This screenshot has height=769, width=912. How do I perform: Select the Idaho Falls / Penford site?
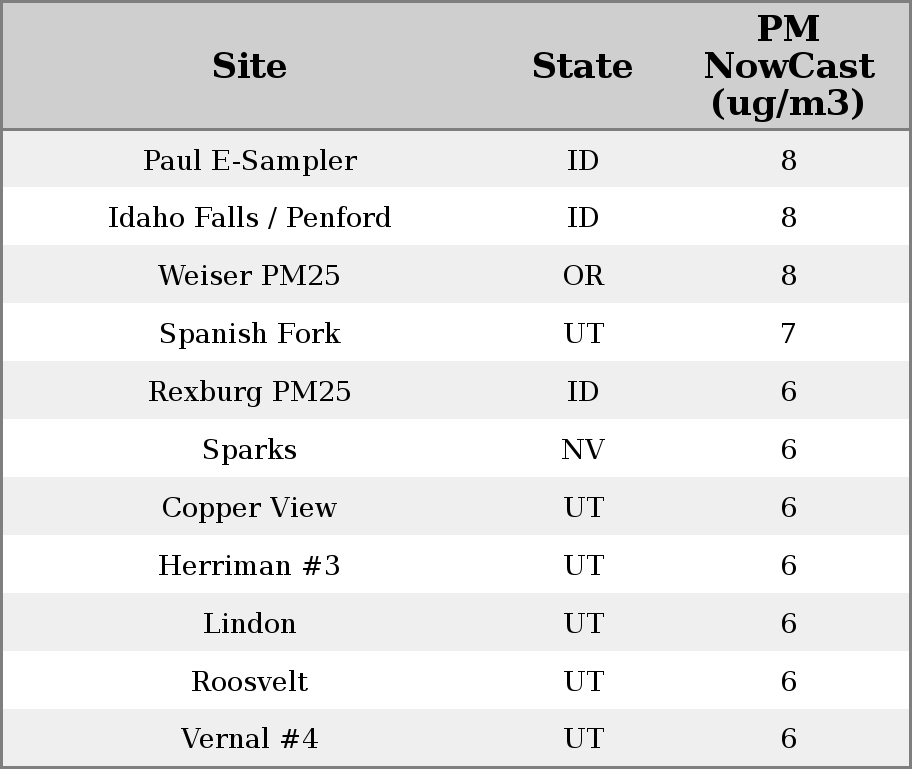tap(249, 218)
